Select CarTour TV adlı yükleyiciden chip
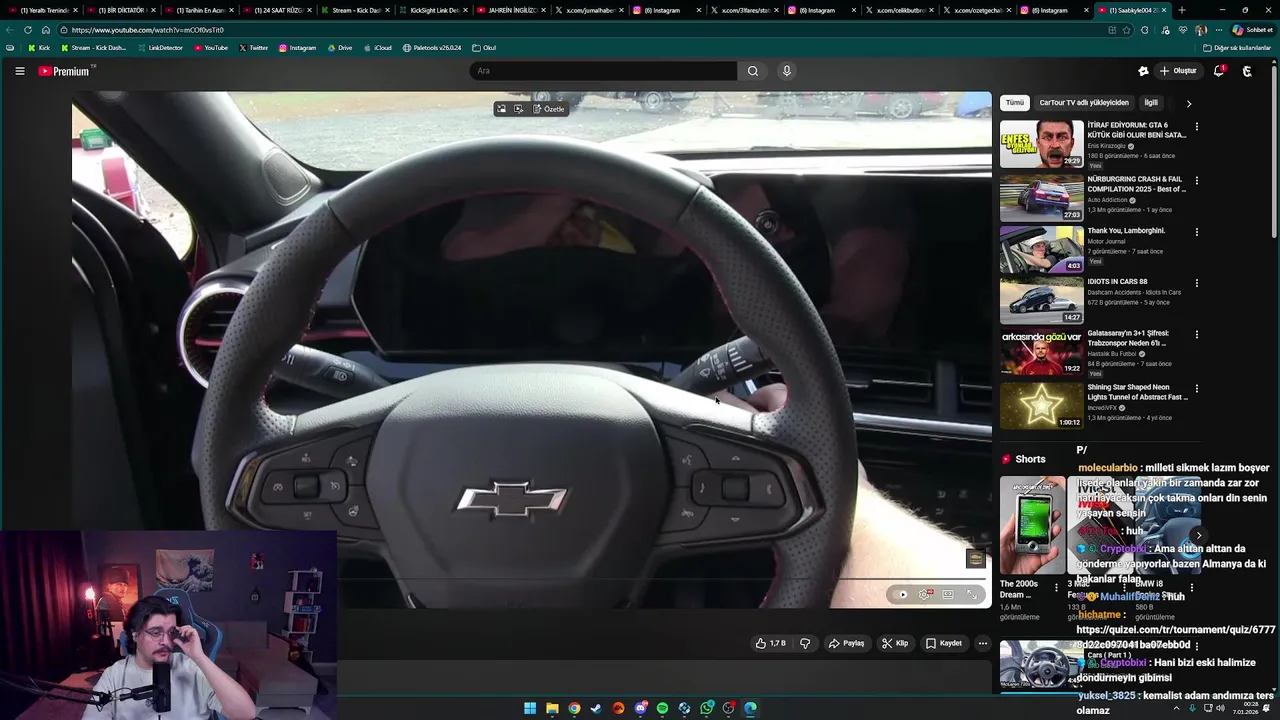This screenshot has width=1280, height=720. pyautogui.click(x=1084, y=102)
